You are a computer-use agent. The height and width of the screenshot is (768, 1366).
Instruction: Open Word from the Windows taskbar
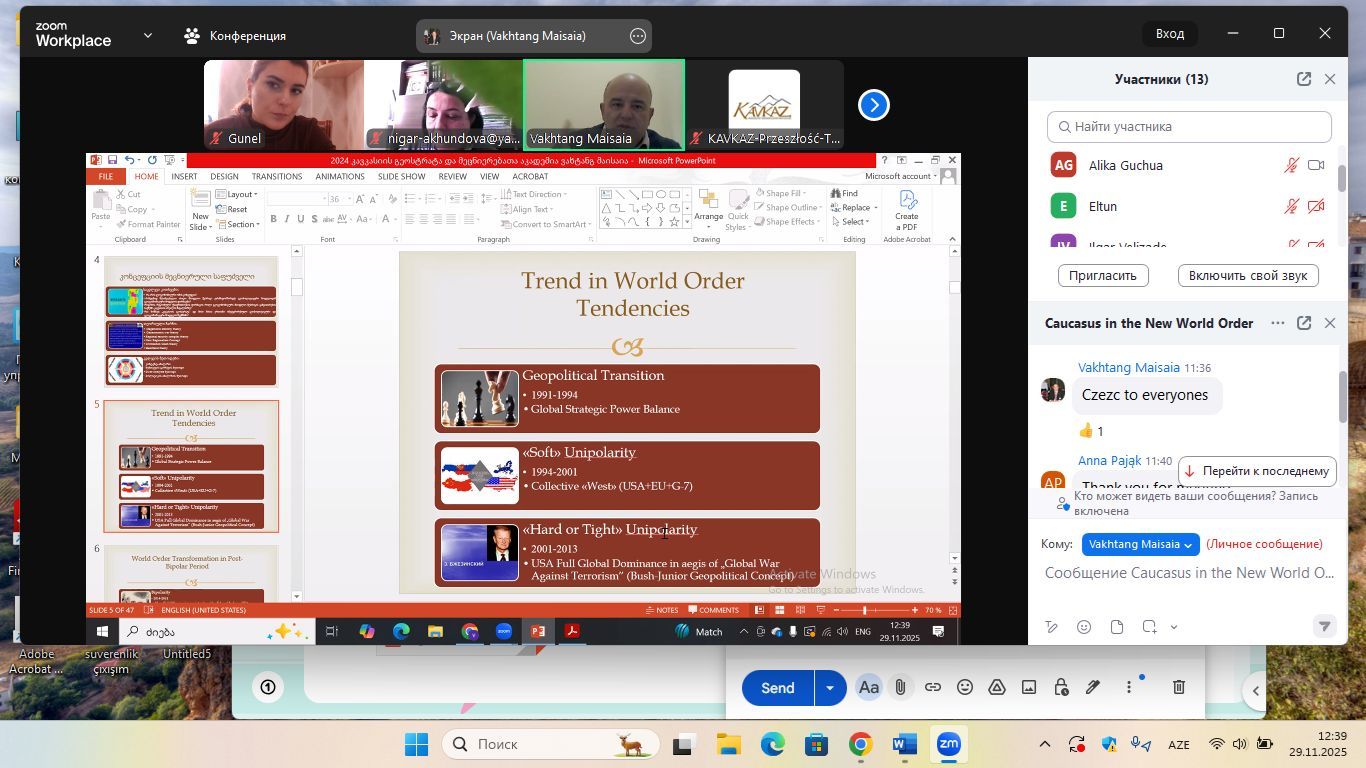point(904,745)
